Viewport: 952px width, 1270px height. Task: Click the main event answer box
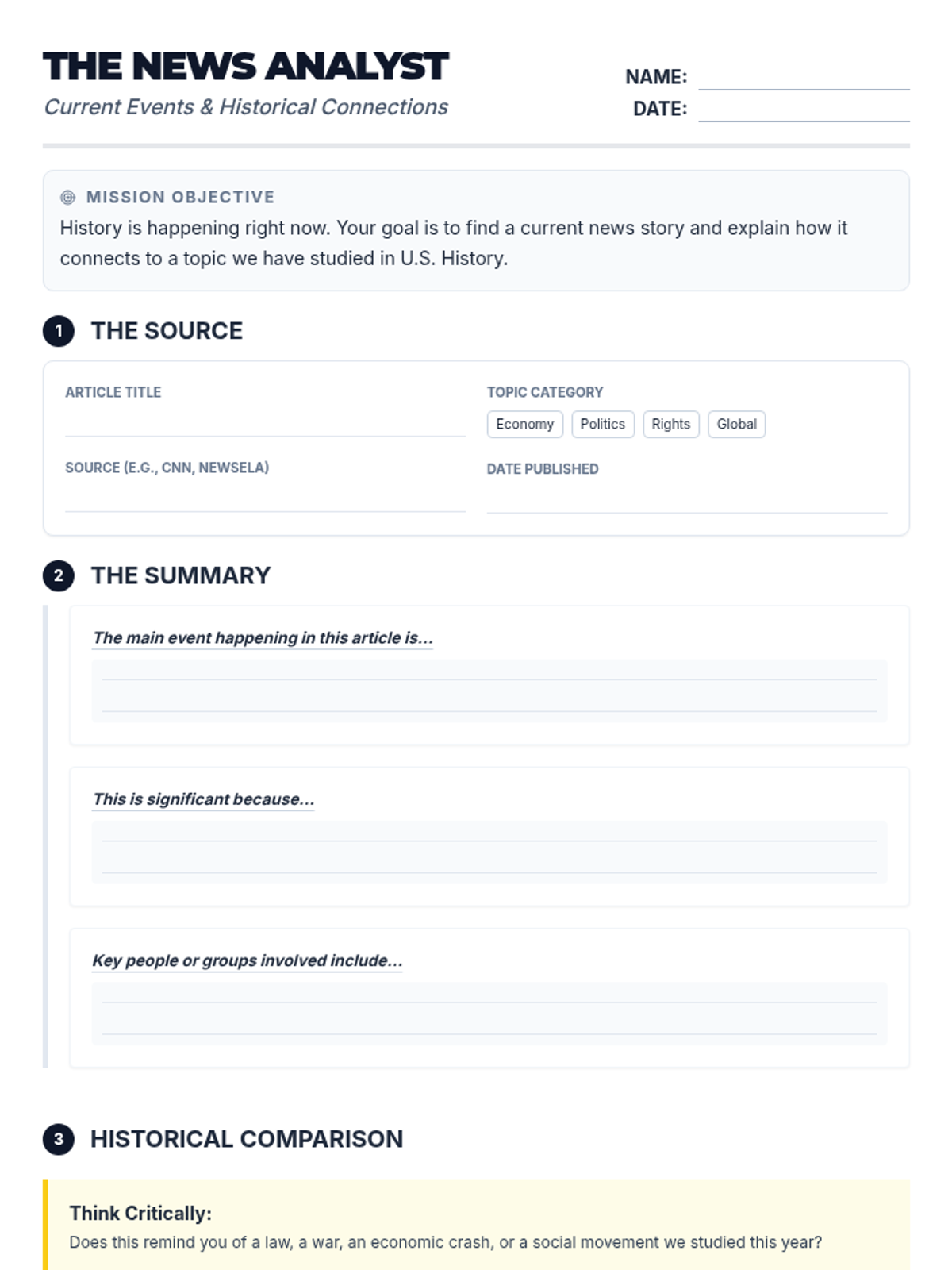click(489, 691)
